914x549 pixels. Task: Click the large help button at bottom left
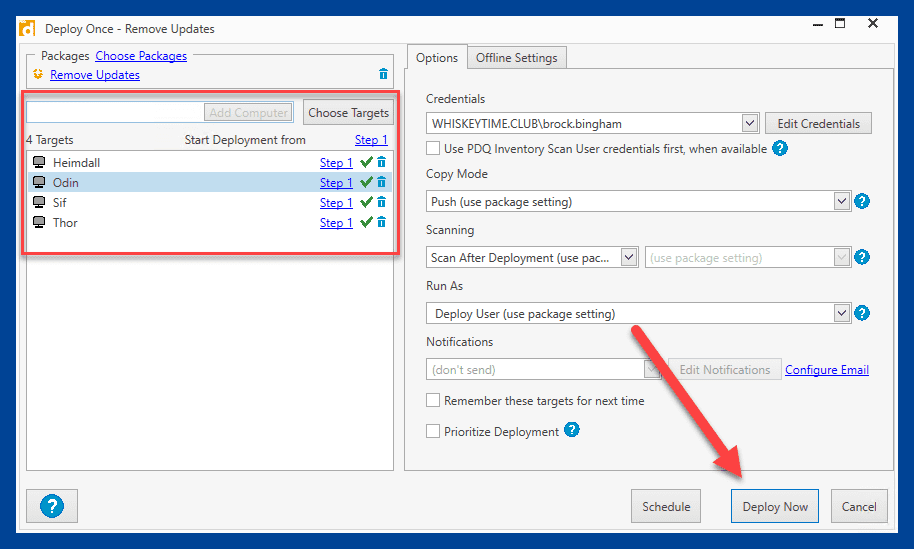(x=52, y=506)
